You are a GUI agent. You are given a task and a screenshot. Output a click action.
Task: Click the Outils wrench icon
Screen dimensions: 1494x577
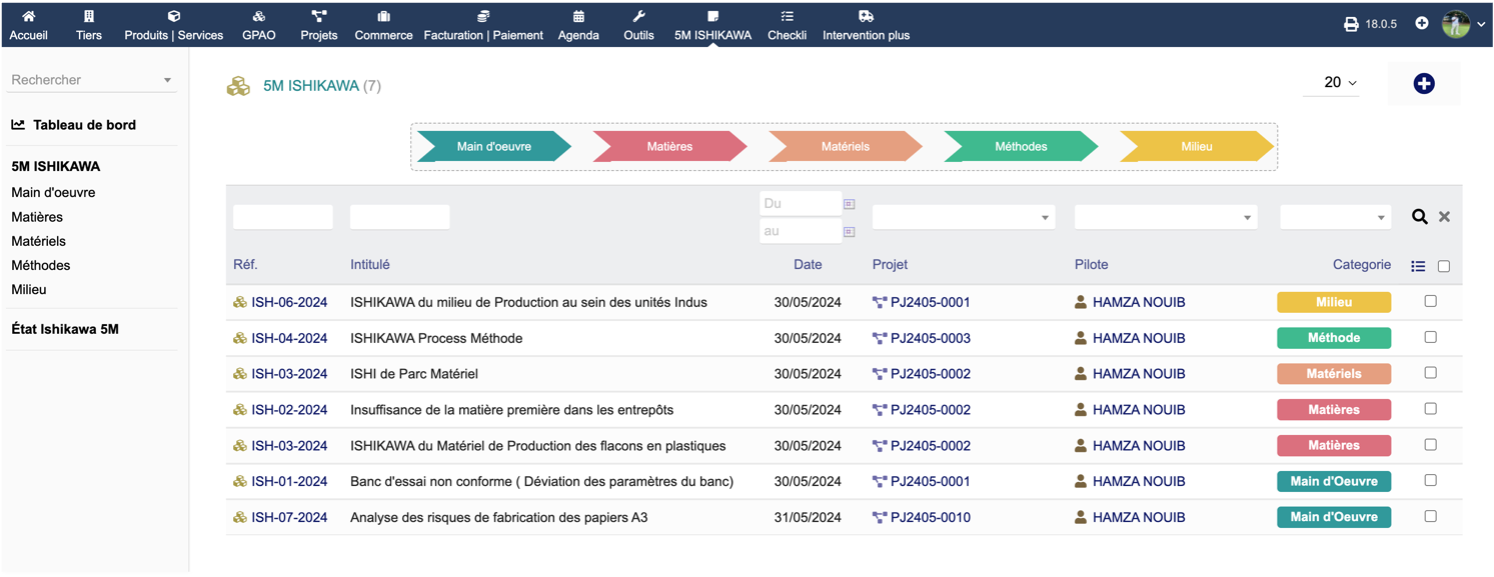click(639, 16)
